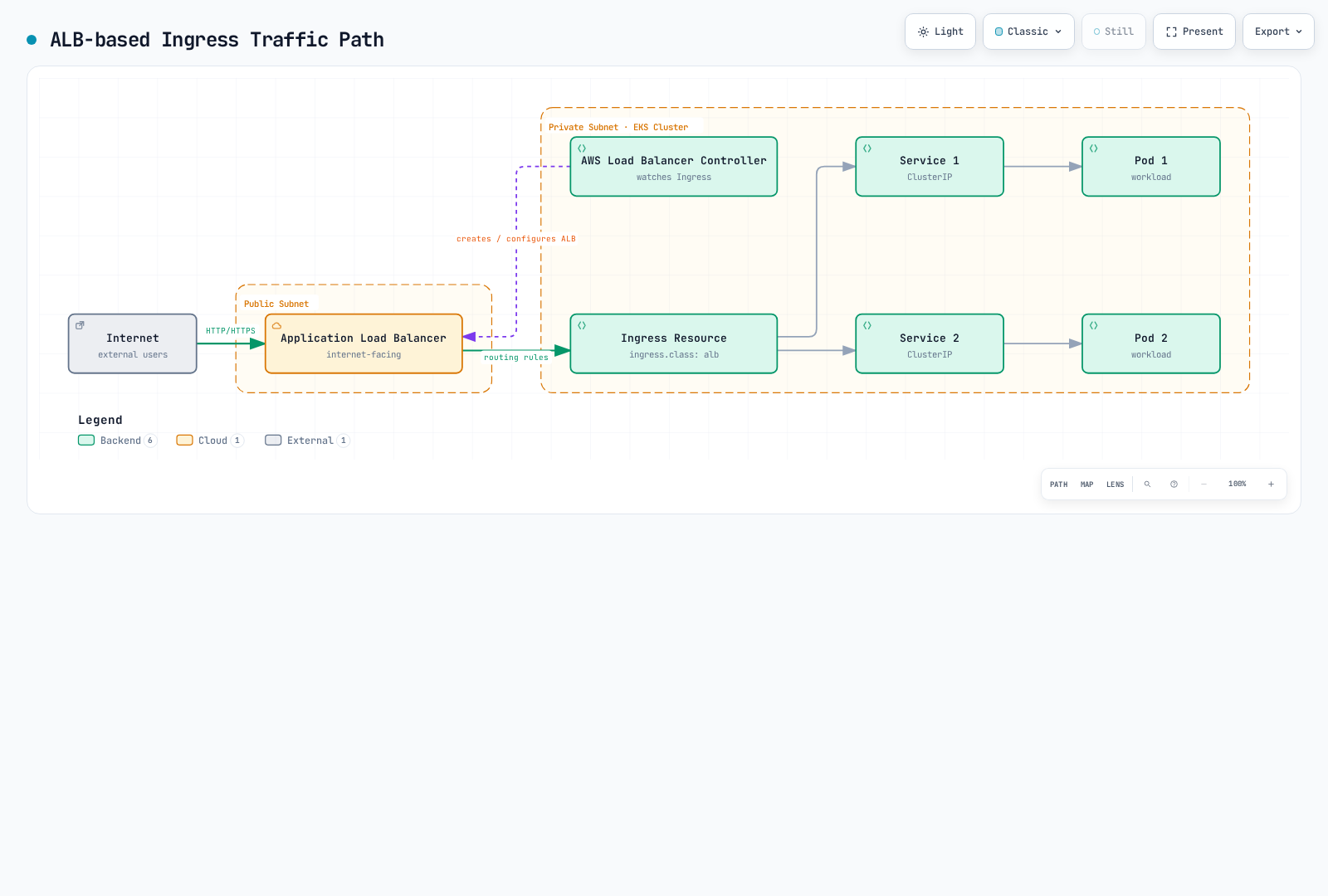The height and width of the screenshot is (896, 1328).
Task: Select the Service 1 ClusterIP node
Action: [930, 167]
